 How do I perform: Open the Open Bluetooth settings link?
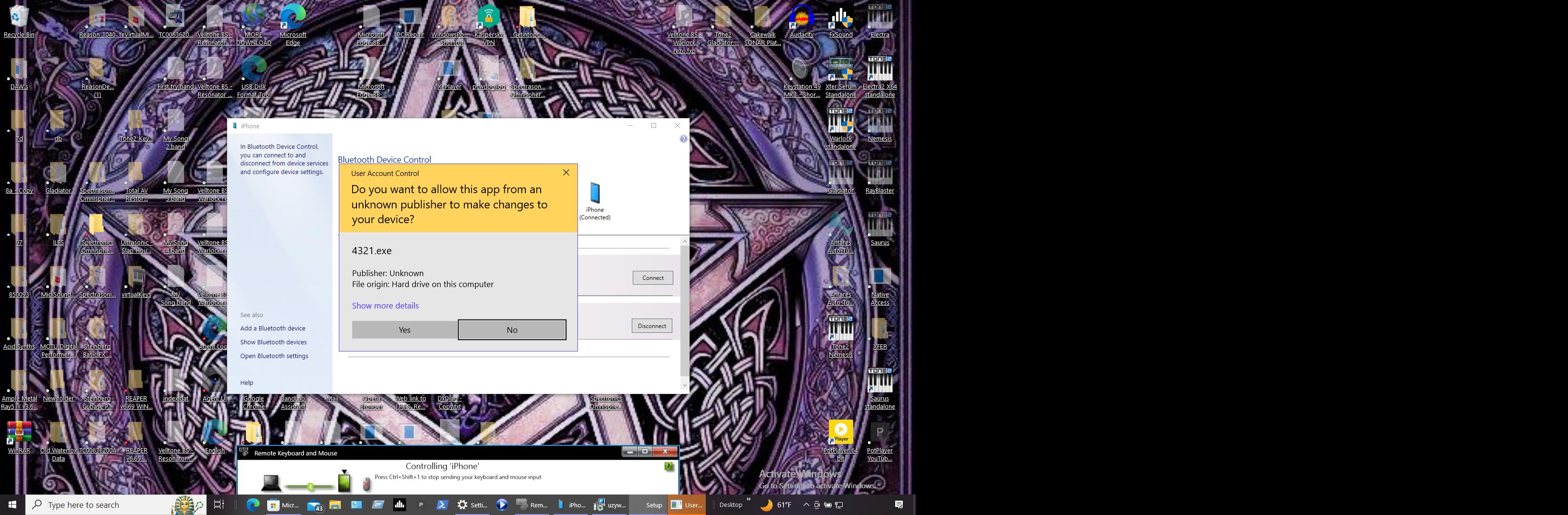click(x=274, y=356)
